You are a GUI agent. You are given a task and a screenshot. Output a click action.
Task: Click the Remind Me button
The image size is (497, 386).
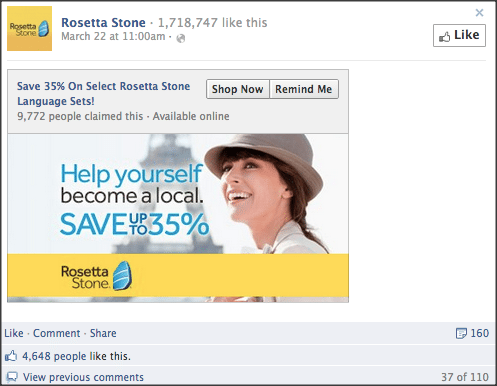pos(304,89)
